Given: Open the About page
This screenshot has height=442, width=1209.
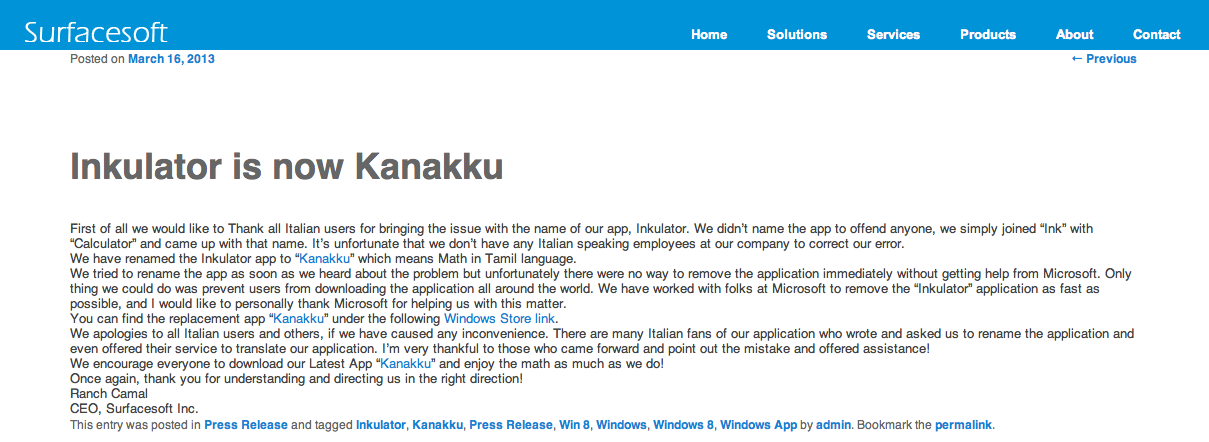Looking at the screenshot, I should (1075, 34).
